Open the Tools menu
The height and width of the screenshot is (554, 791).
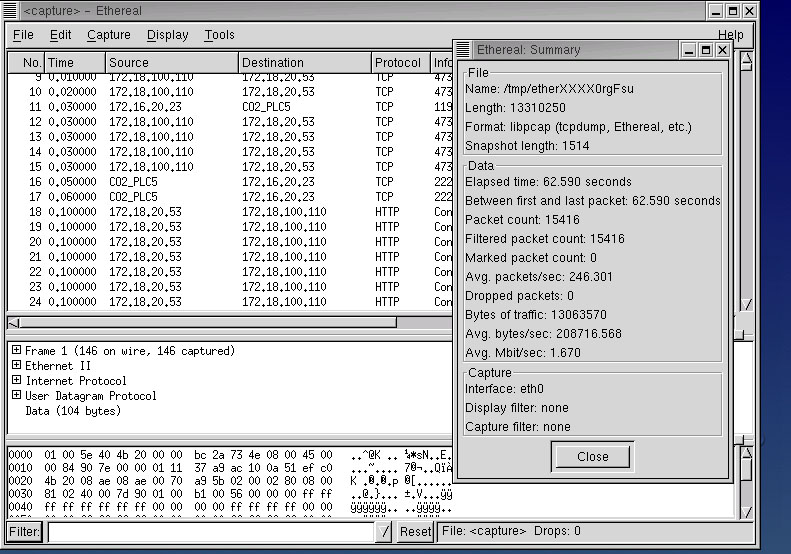(x=219, y=35)
